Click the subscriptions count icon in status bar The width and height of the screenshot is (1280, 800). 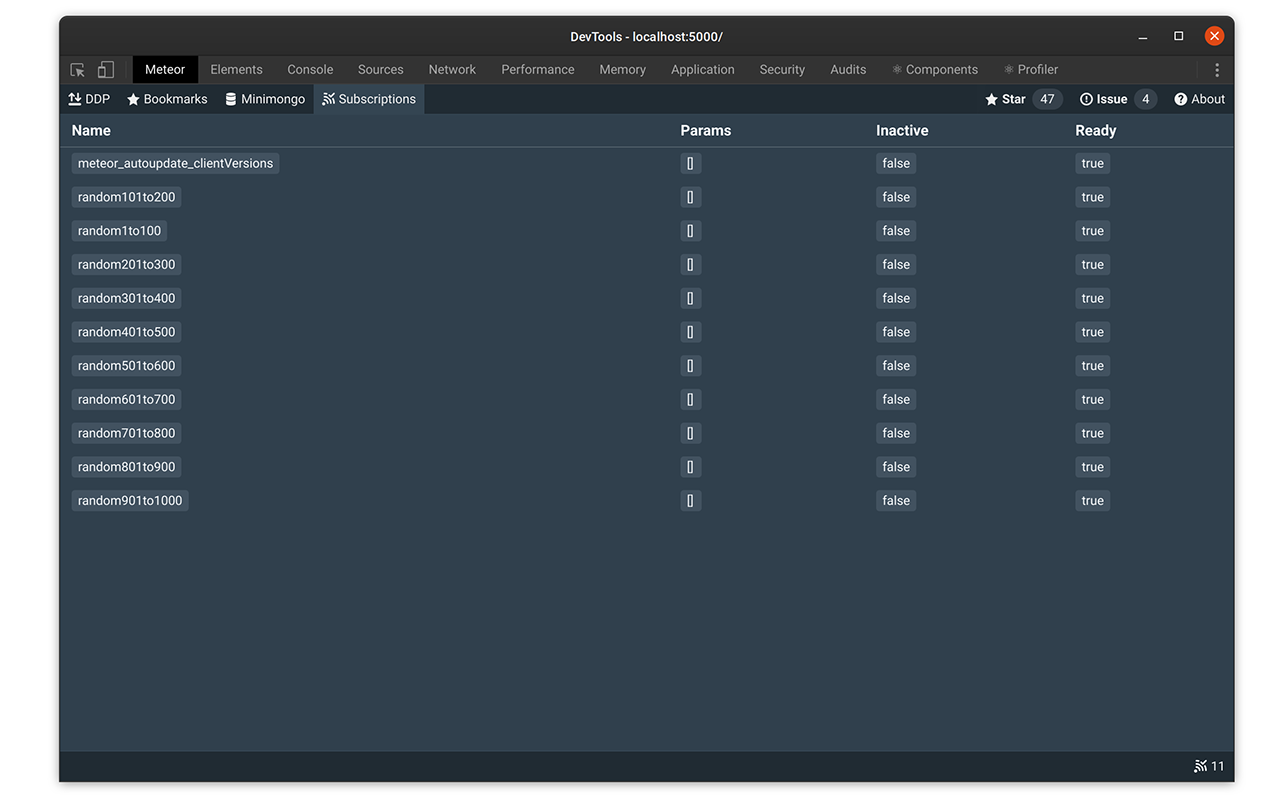pyautogui.click(x=1200, y=766)
